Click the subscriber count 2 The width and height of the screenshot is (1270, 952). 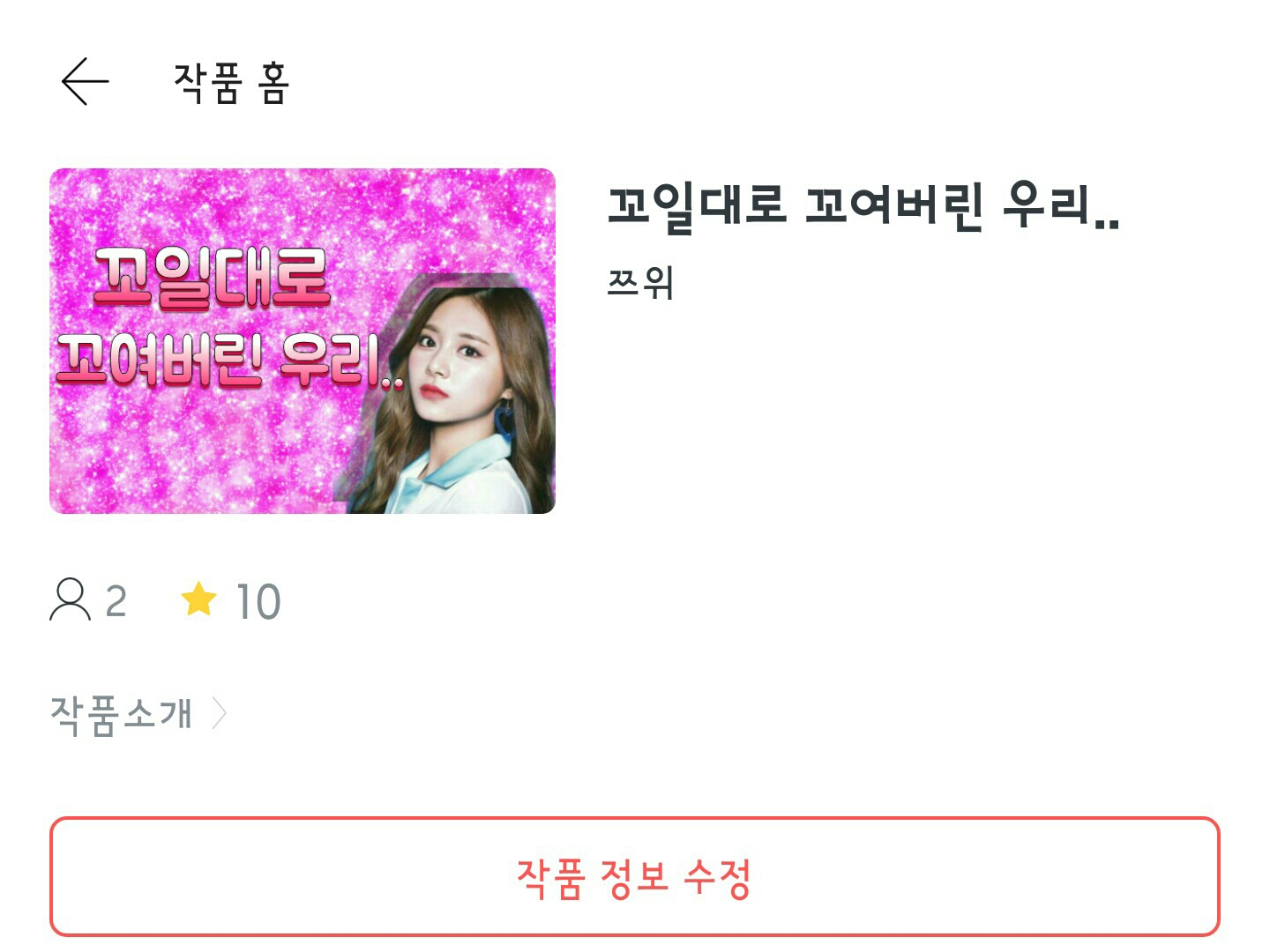[x=116, y=601]
